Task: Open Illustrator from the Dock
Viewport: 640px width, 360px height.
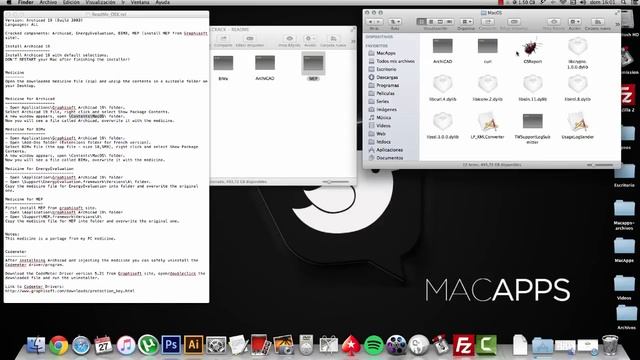Action: (193, 345)
